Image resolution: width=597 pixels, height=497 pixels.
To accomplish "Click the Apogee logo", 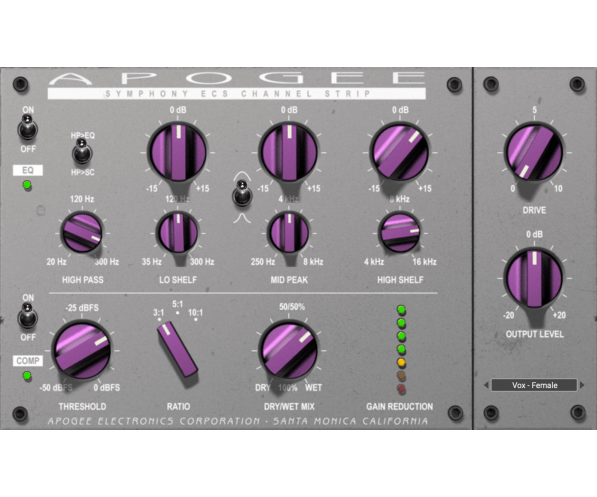I will tap(236, 78).
